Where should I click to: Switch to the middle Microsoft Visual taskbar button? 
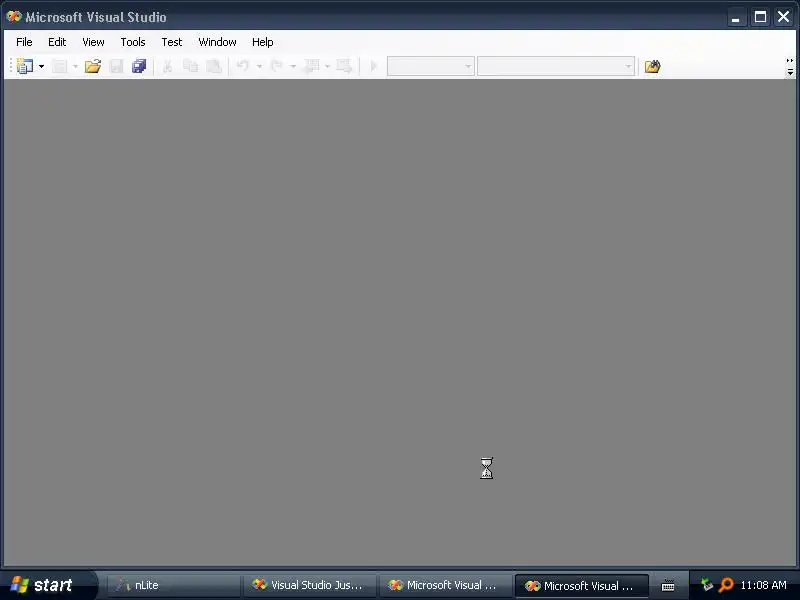pyautogui.click(x=445, y=585)
